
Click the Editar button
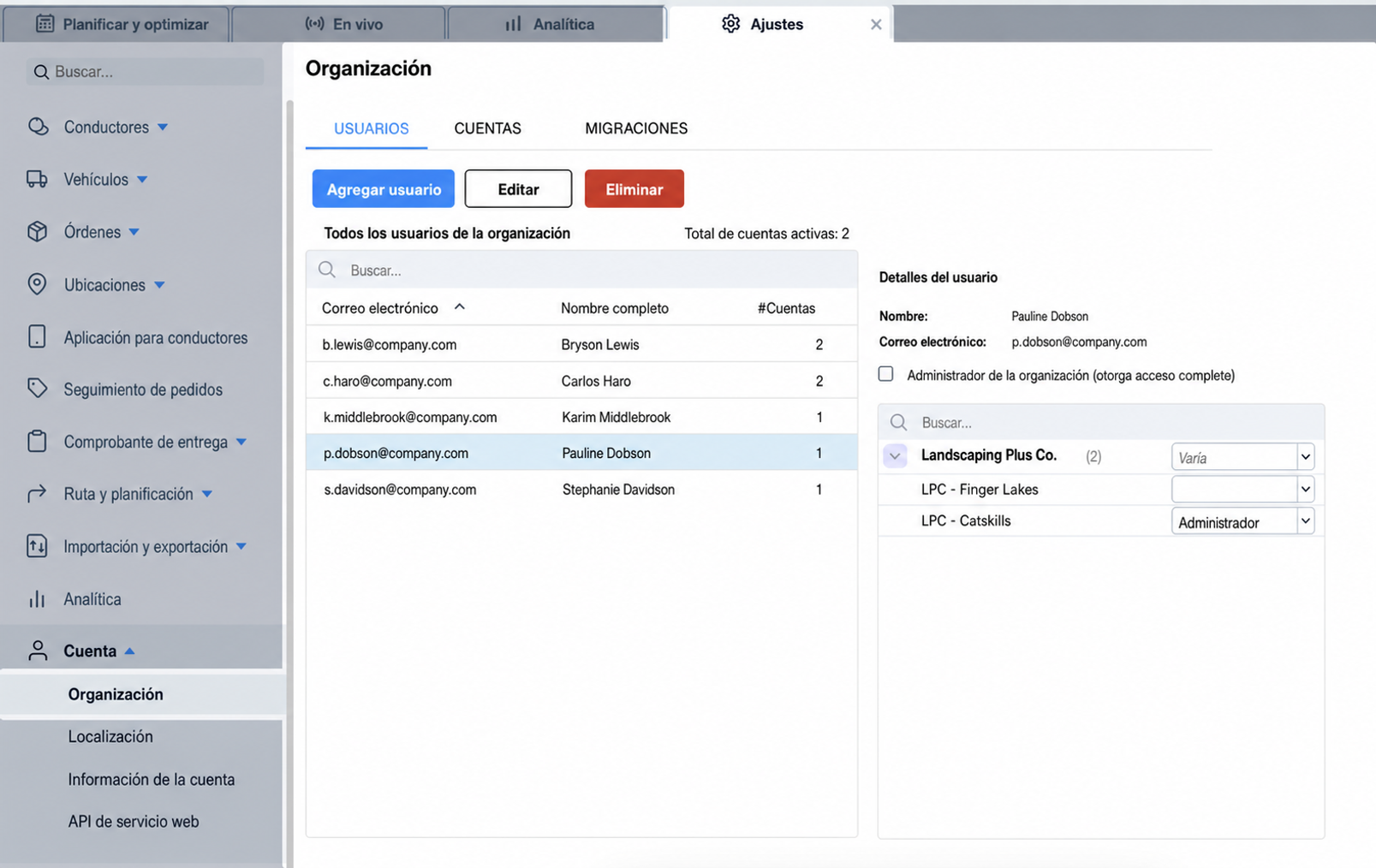518,188
